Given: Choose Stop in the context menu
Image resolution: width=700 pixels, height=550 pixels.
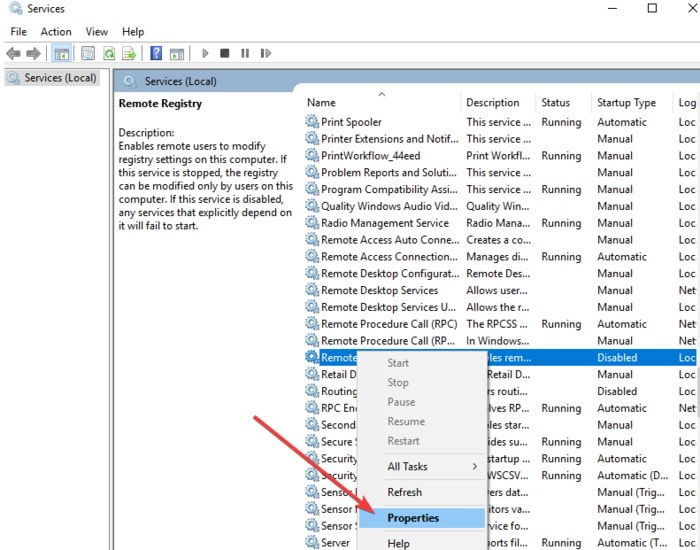Looking at the screenshot, I should 422,383.
